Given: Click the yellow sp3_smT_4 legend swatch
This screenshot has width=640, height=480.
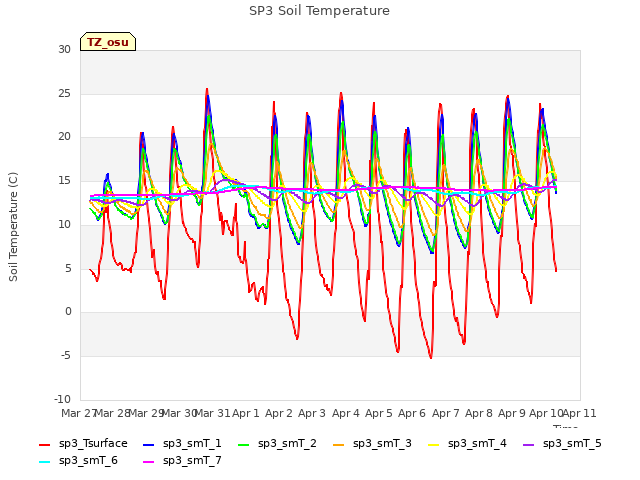Looking at the screenshot, I should (x=433, y=444).
